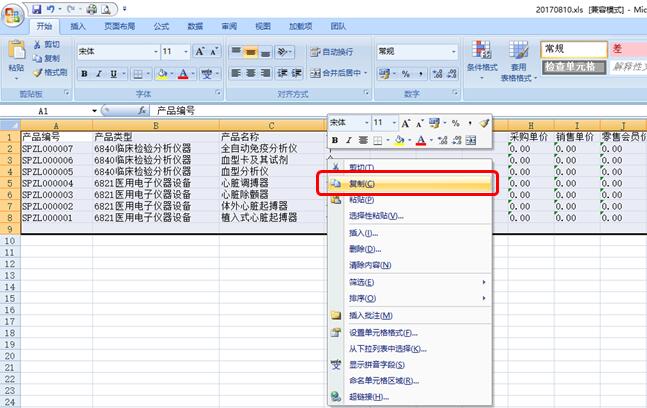Click the center-align icon in the ribbon
This screenshot has height=408, width=647.
click(x=255, y=73)
